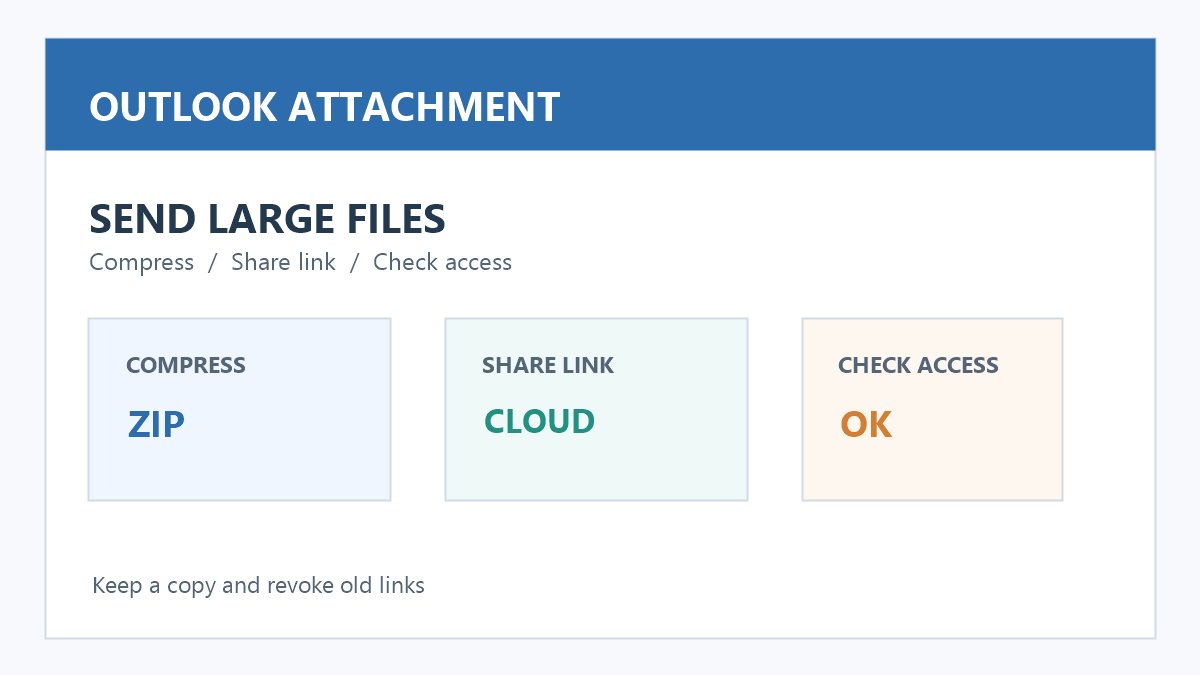
Task: Click the 'Compress / Share link / Check access' subtitle
Action: coord(300,262)
